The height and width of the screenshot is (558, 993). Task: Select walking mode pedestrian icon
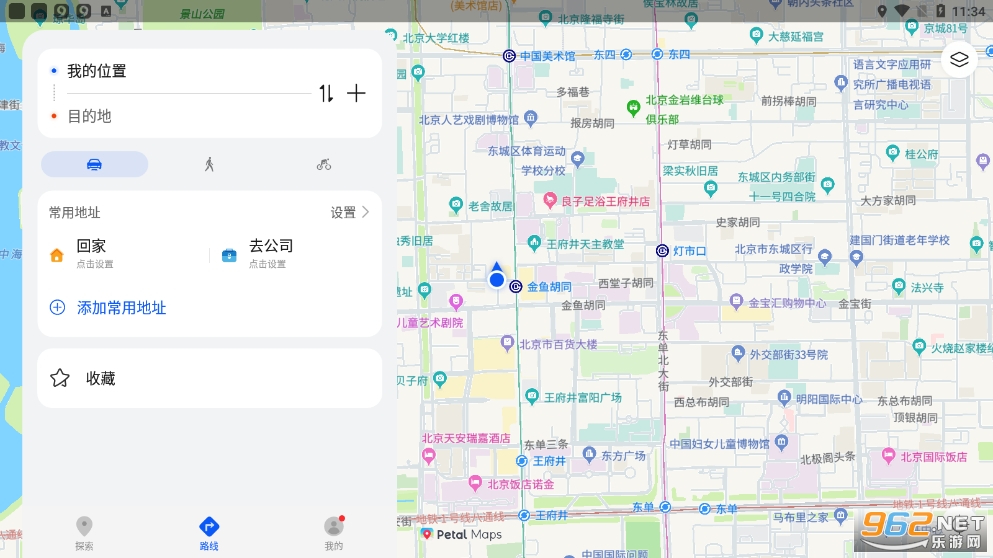[209, 164]
